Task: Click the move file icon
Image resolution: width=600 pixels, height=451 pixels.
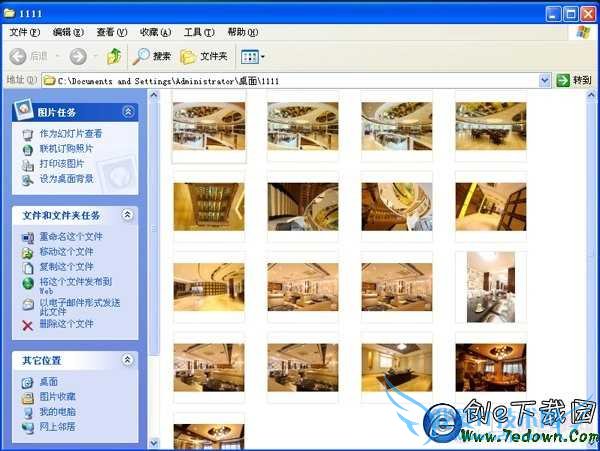Action: (x=28, y=253)
